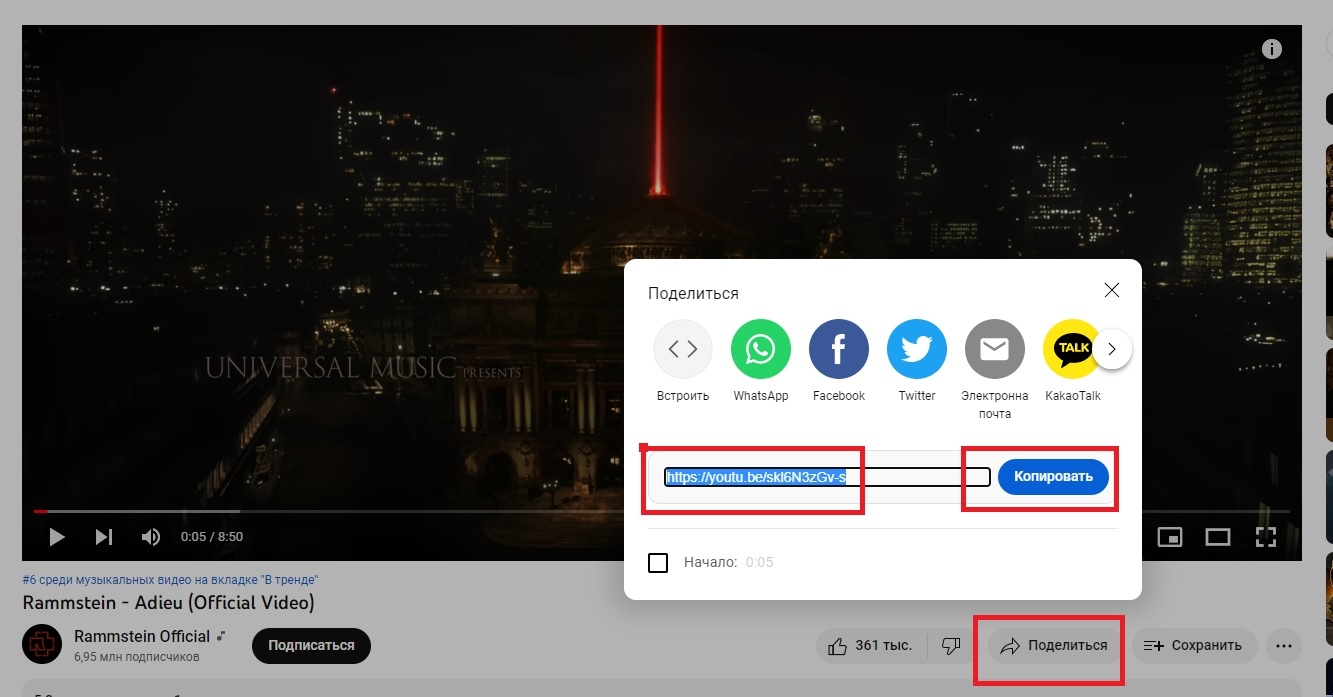Click the 6,95 млн подписчиков text
The height and width of the screenshot is (697, 1333).
(x=137, y=658)
